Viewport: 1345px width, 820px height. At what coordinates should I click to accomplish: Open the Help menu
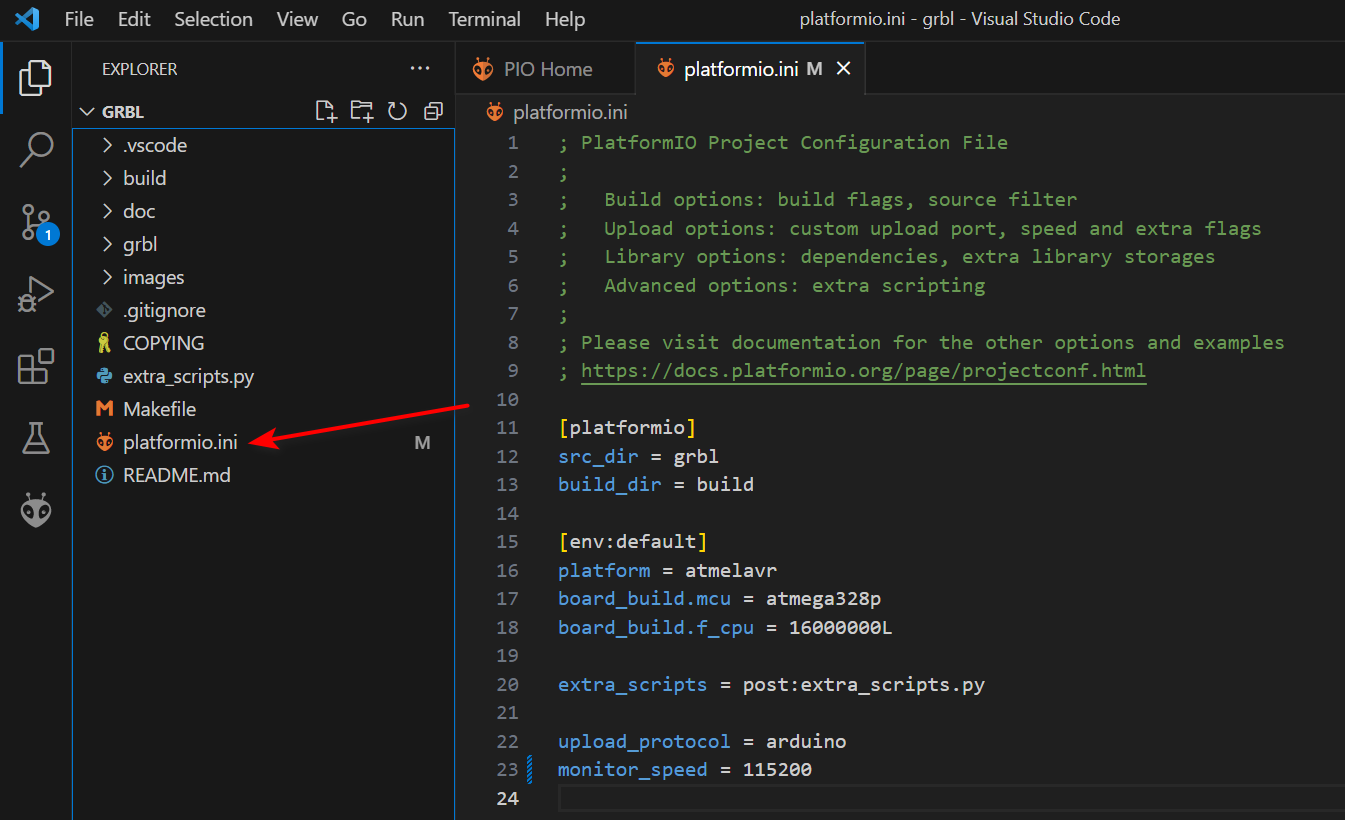(565, 19)
